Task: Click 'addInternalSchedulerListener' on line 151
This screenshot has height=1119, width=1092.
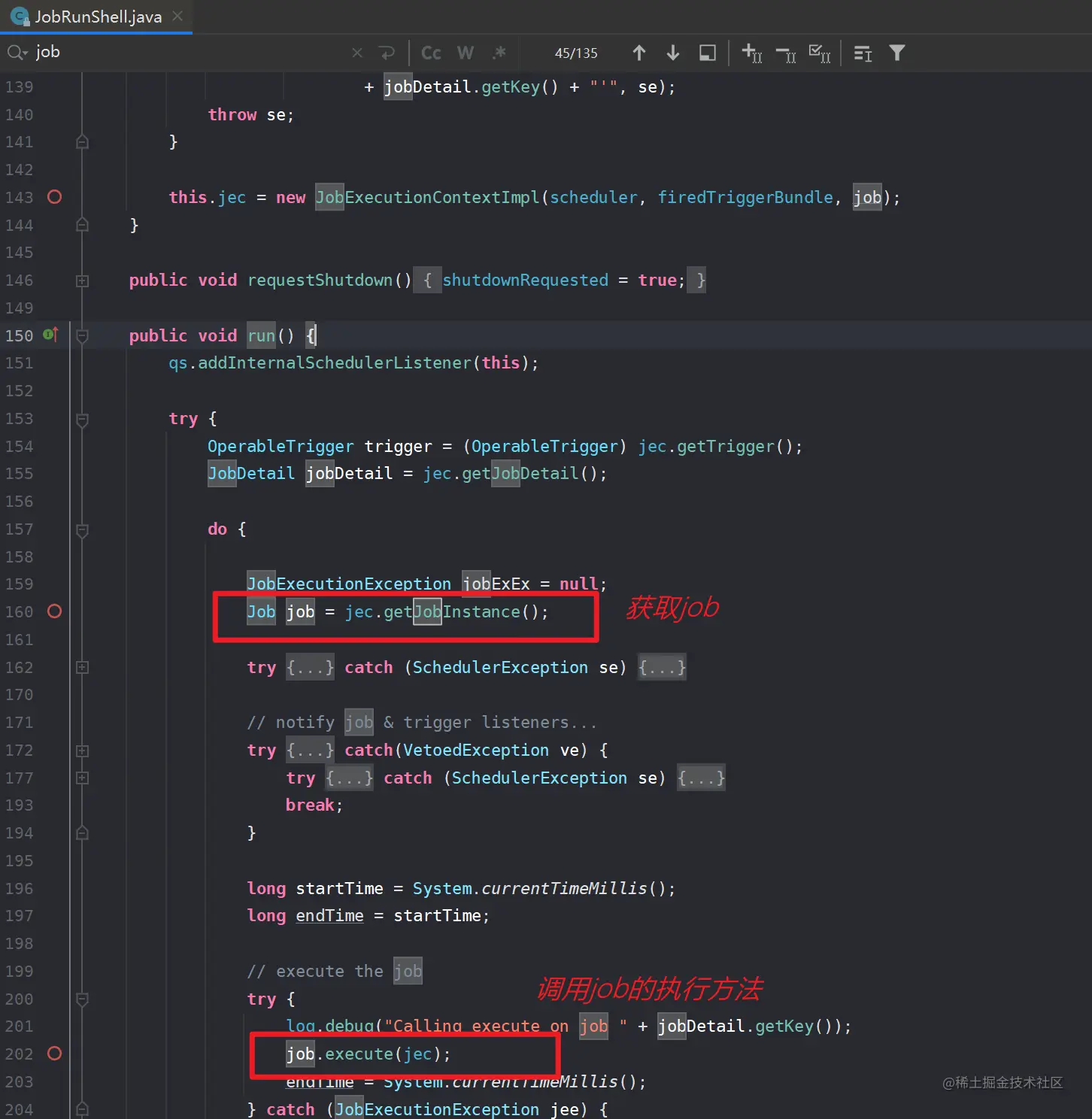Action: click(335, 363)
